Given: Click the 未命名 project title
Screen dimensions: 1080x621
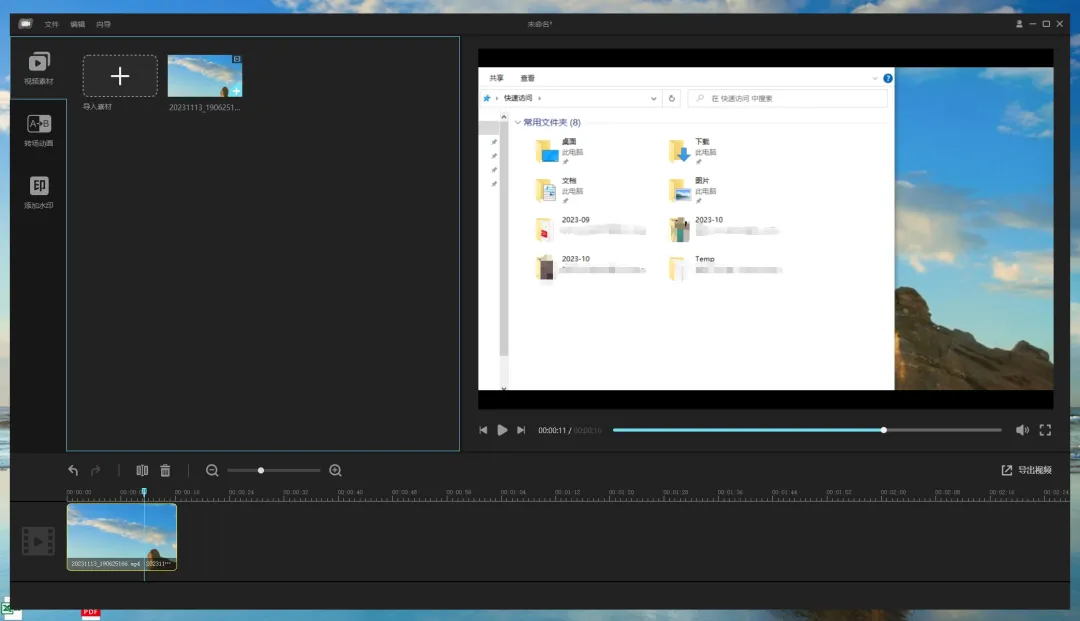Looking at the screenshot, I should (x=540, y=24).
